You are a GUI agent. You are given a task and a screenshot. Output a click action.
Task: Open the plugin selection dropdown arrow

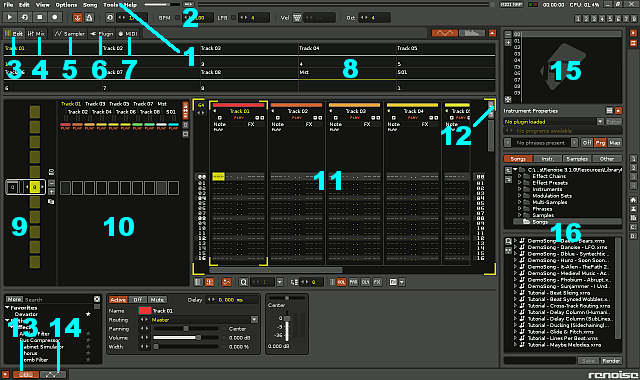point(600,122)
